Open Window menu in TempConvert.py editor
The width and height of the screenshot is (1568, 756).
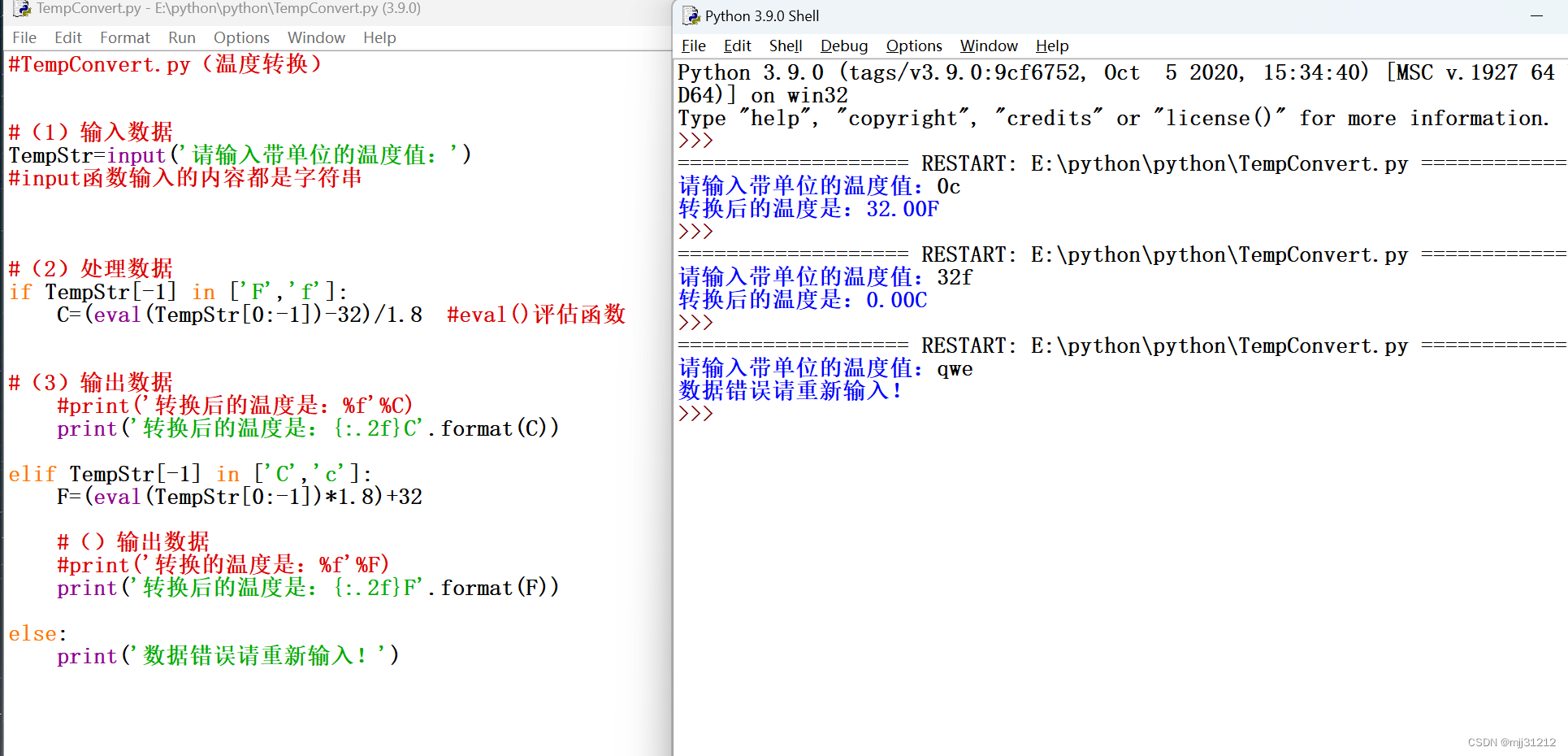click(x=316, y=38)
